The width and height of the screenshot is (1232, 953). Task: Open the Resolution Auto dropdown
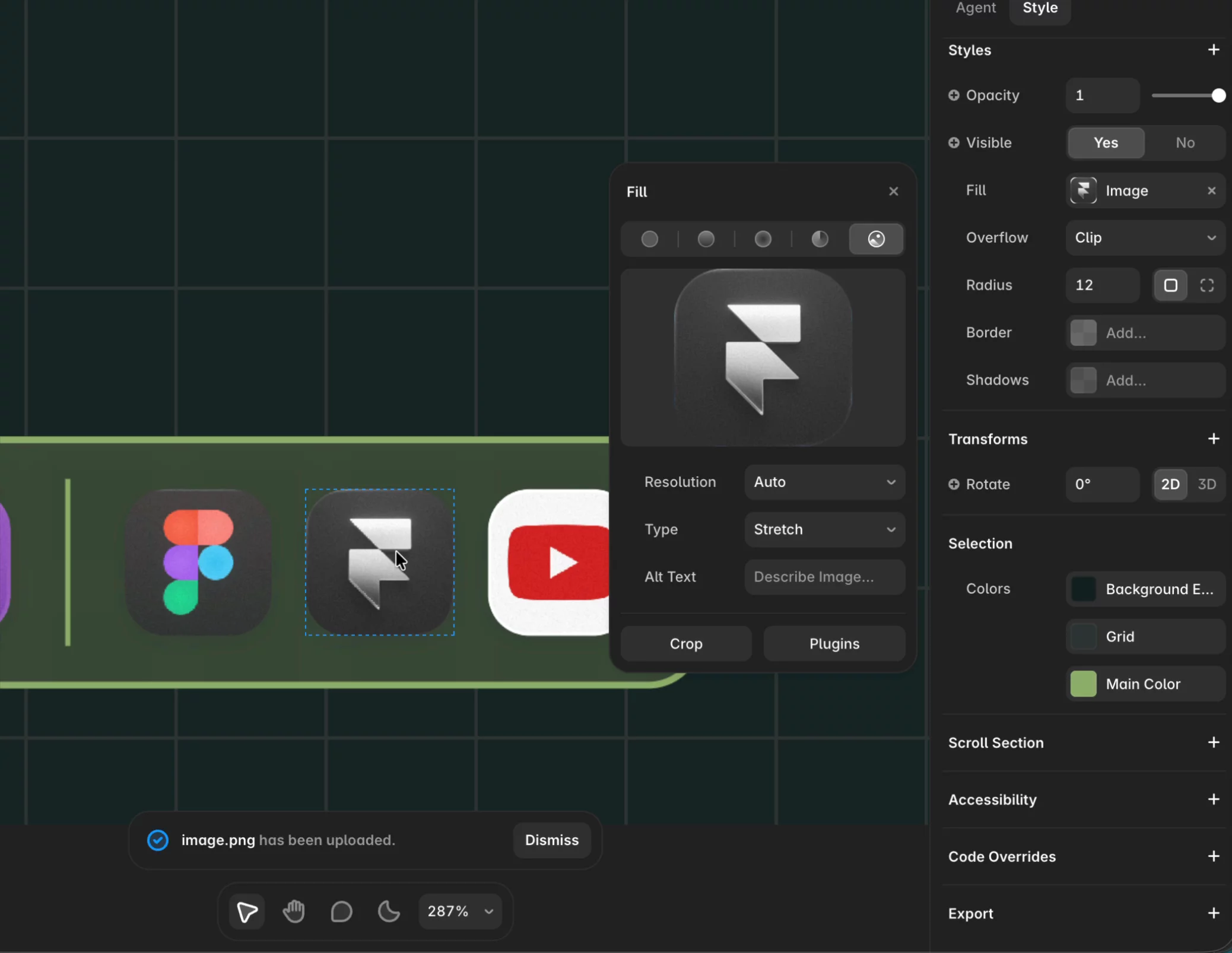pyautogui.click(x=824, y=482)
